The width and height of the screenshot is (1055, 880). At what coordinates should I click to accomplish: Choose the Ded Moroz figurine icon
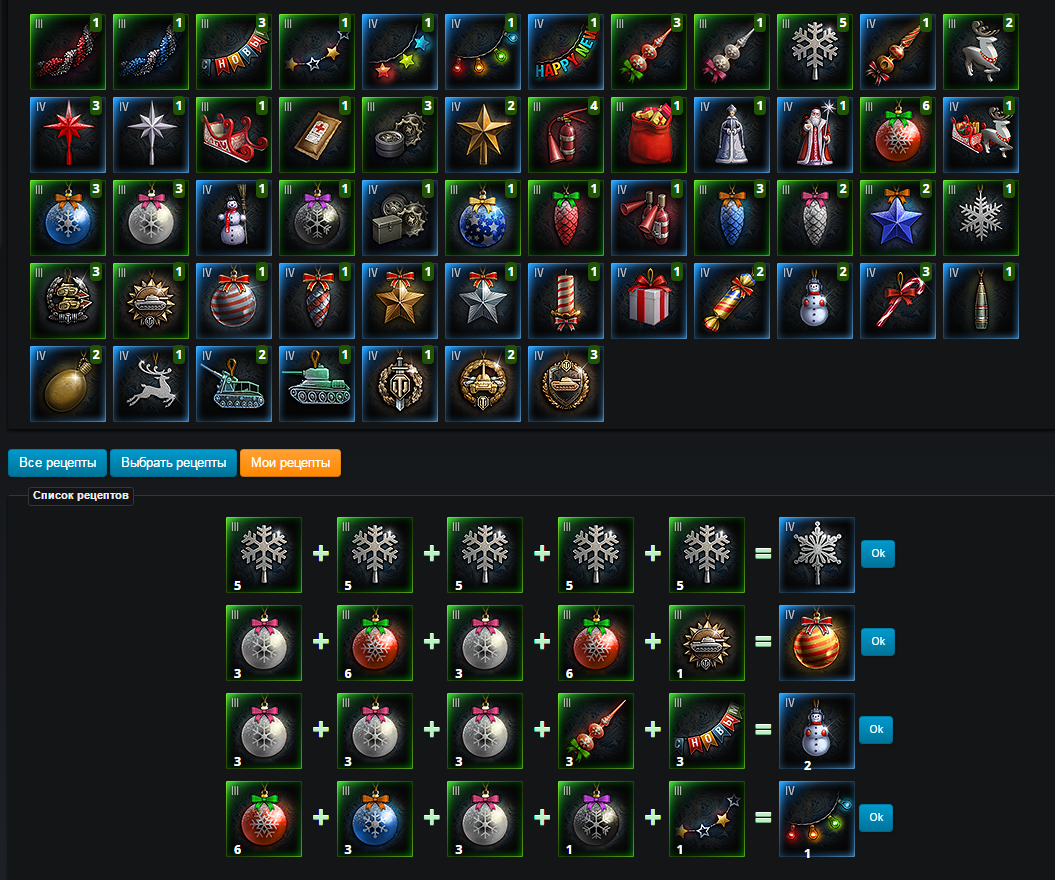[x=815, y=135]
